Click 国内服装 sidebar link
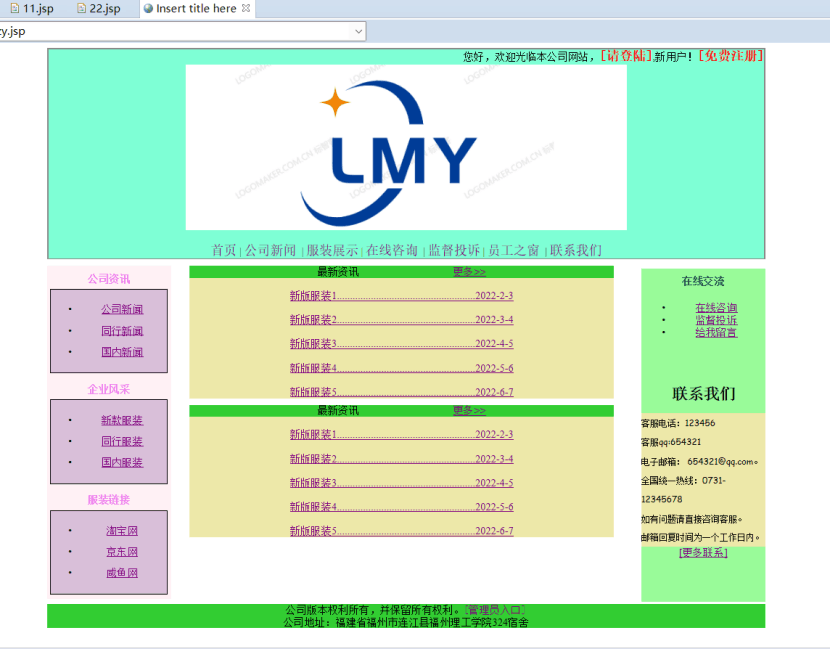This screenshot has width=830, height=649. click(122, 462)
